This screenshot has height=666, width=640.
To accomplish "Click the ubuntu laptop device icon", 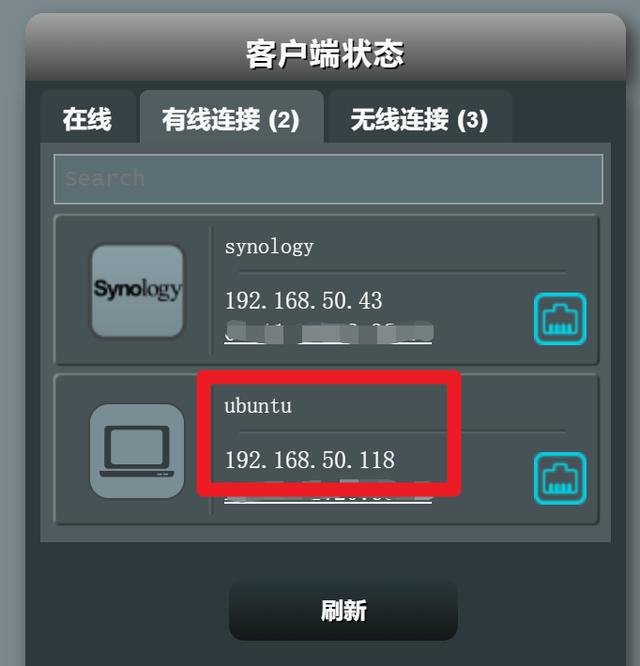I will [137, 451].
